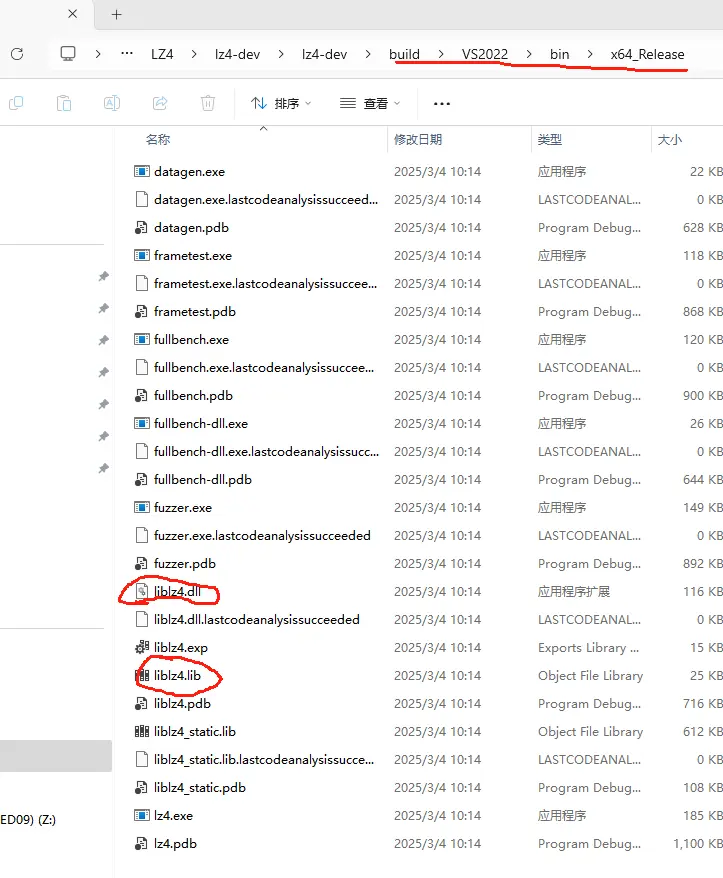Select the datagen.exe file icon
This screenshot has height=878, width=723.
pyautogui.click(x=142, y=171)
